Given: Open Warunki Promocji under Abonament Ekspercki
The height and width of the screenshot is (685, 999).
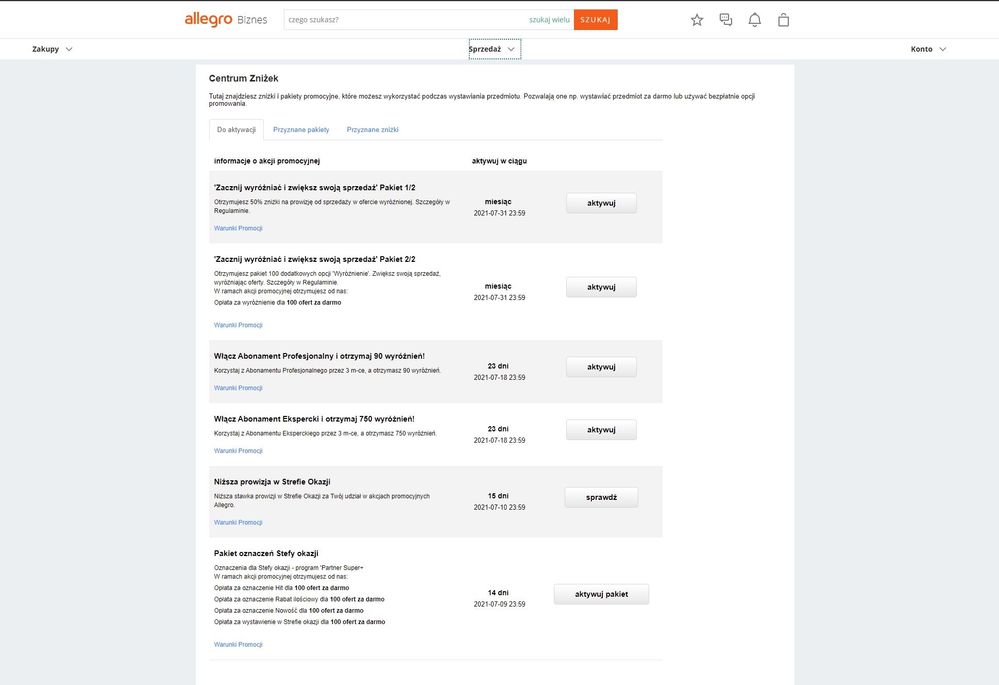Looking at the screenshot, I should [x=238, y=451].
